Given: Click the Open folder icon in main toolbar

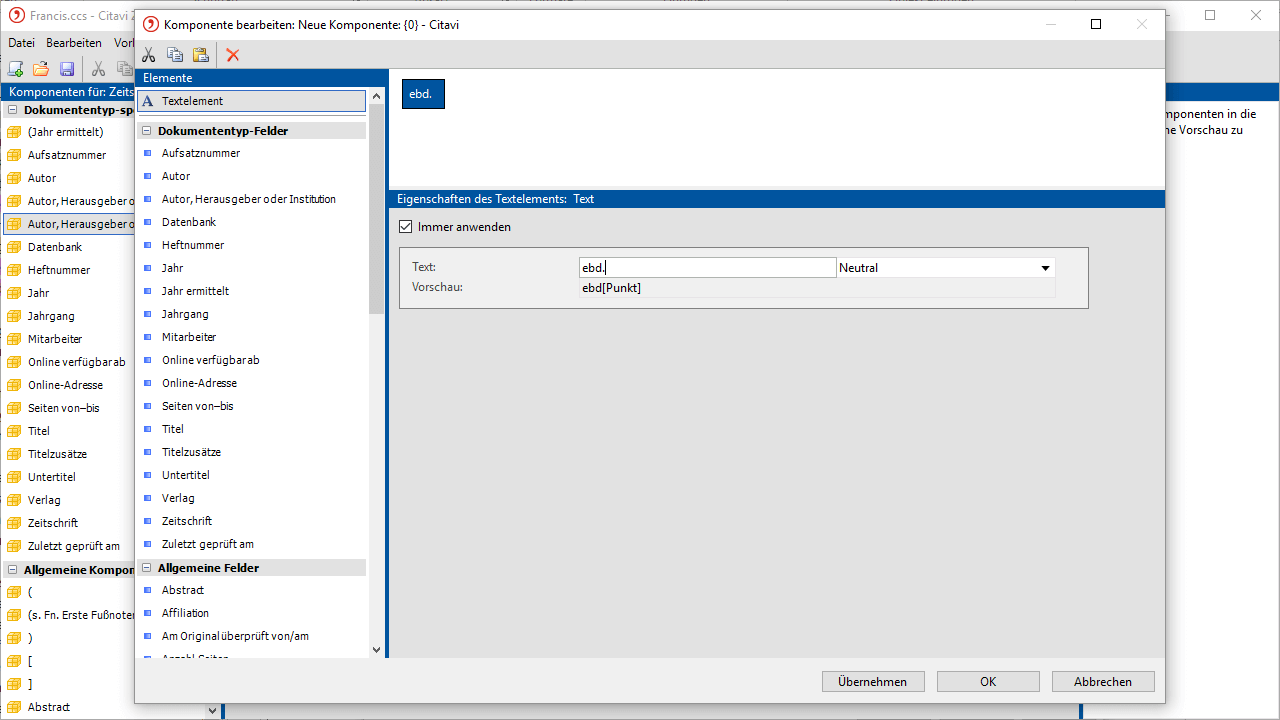Looking at the screenshot, I should pyautogui.click(x=41, y=69).
